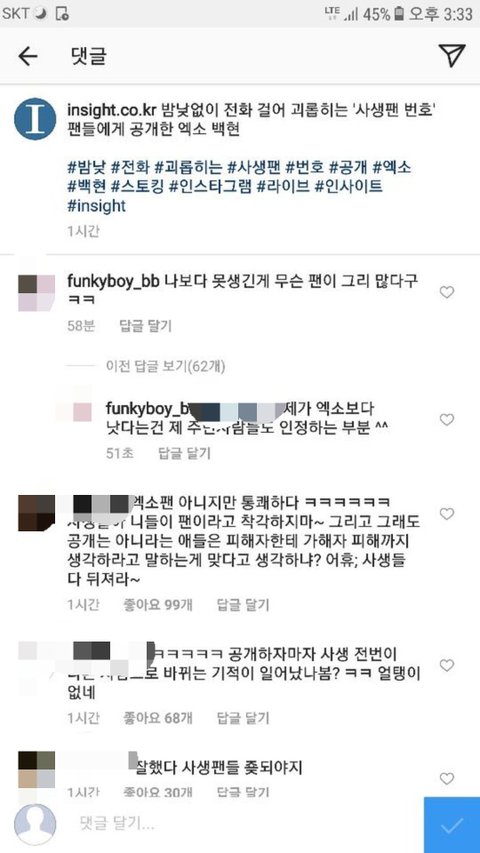This screenshot has height=853, width=480.
Task: Open direct message paper-plane icon
Action: coord(452,55)
